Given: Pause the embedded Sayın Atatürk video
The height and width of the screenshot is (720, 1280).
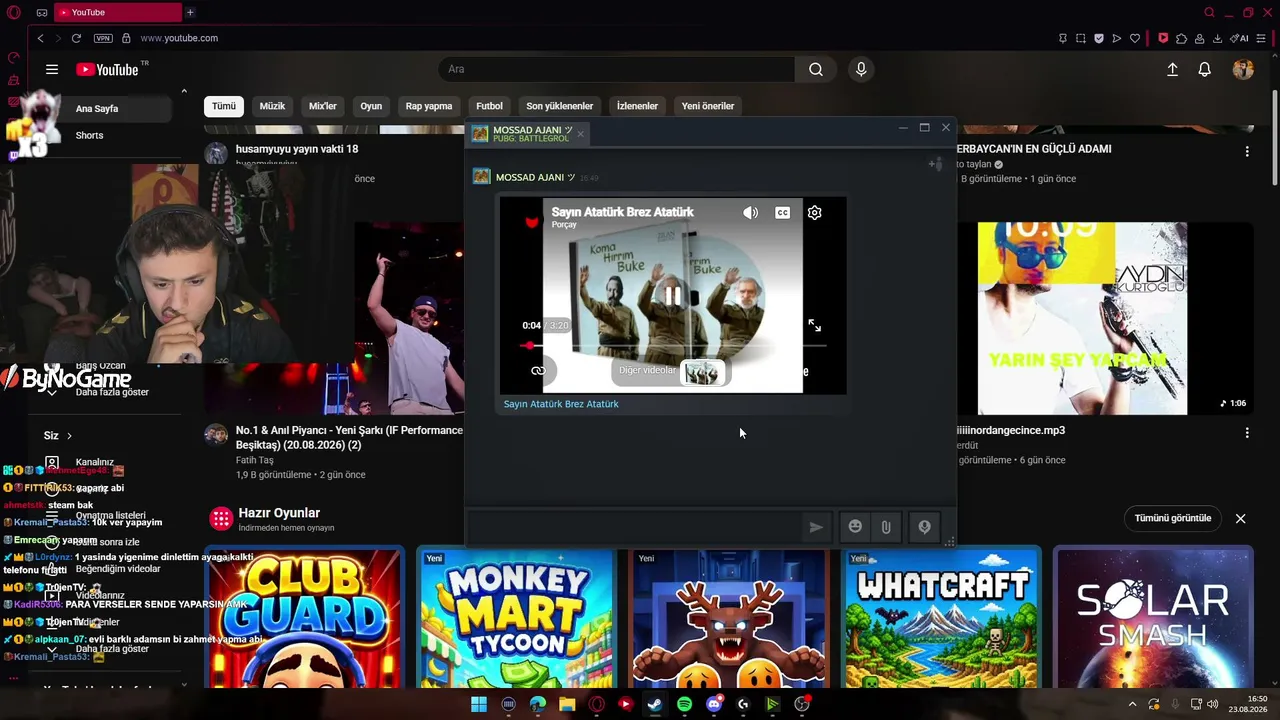Looking at the screenshot, I should tap(673, 295).
